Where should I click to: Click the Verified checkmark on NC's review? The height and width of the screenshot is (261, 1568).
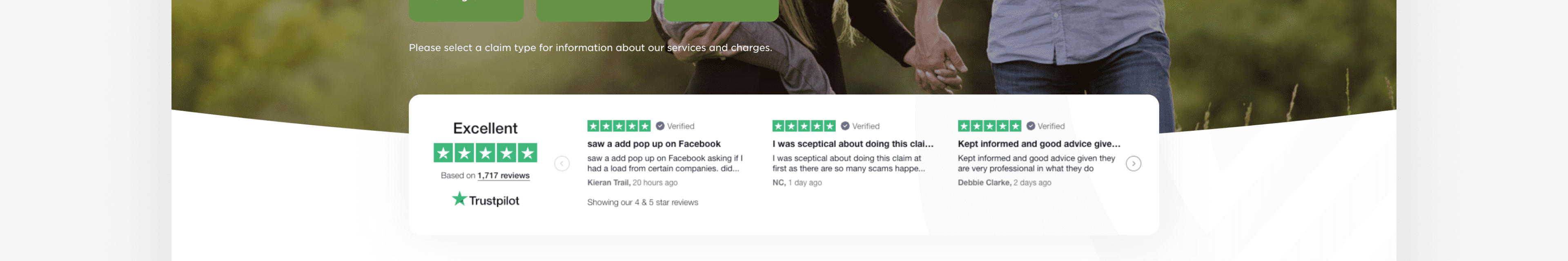(845, 126)
